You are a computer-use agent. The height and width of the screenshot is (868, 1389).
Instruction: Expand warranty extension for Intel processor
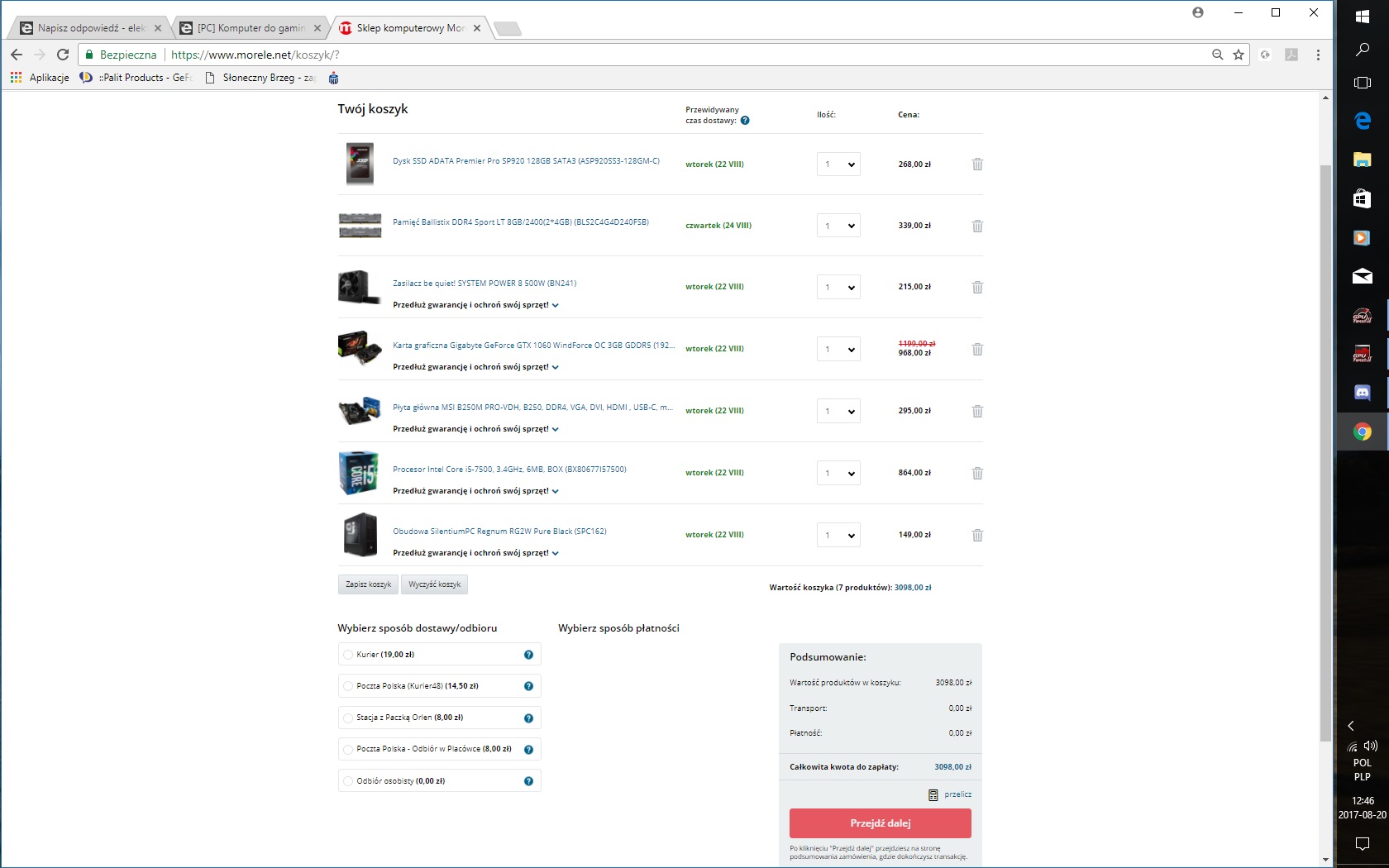point(476,491)
